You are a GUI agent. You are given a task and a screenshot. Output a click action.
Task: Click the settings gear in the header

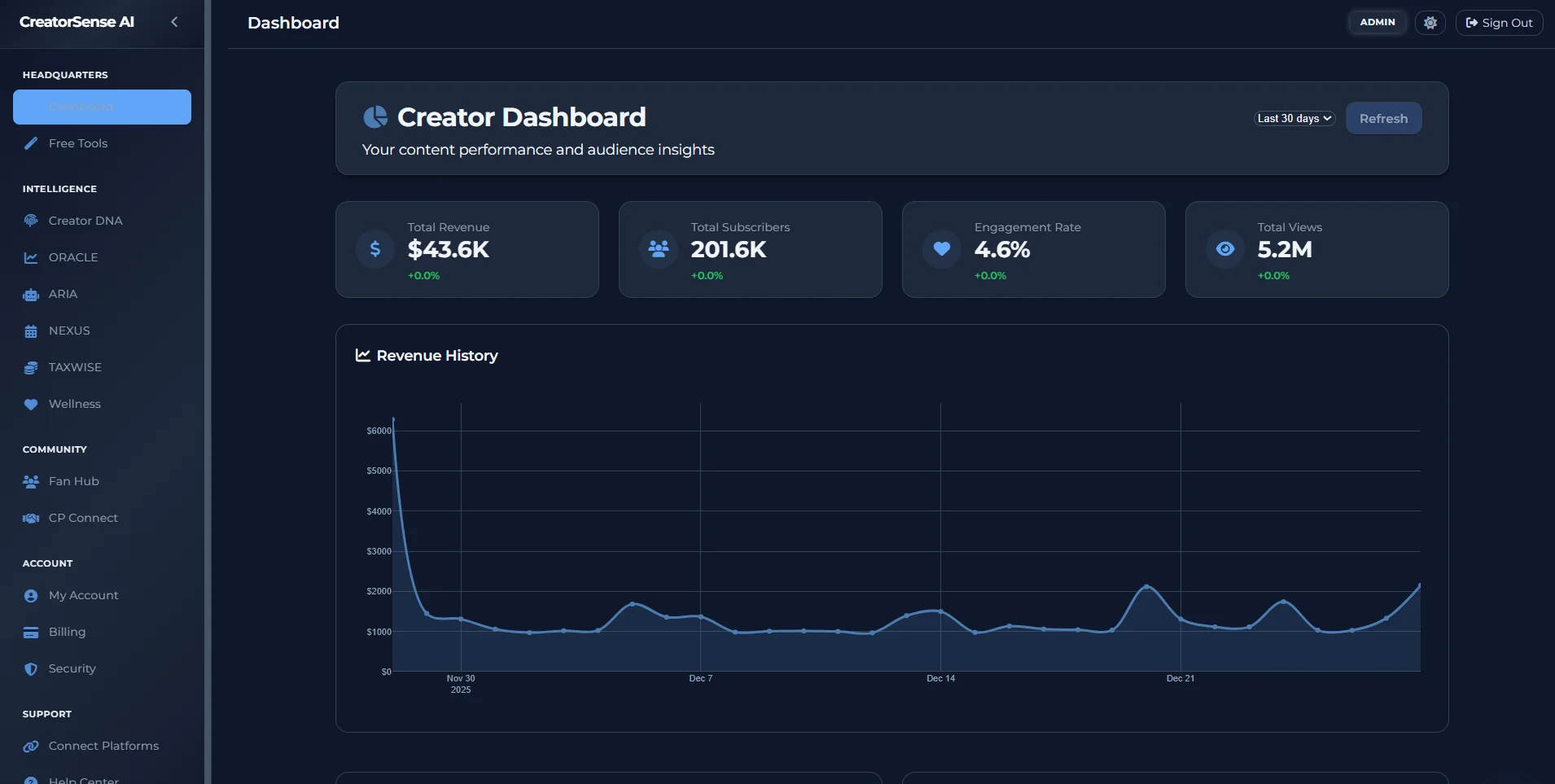(1430, 22)
